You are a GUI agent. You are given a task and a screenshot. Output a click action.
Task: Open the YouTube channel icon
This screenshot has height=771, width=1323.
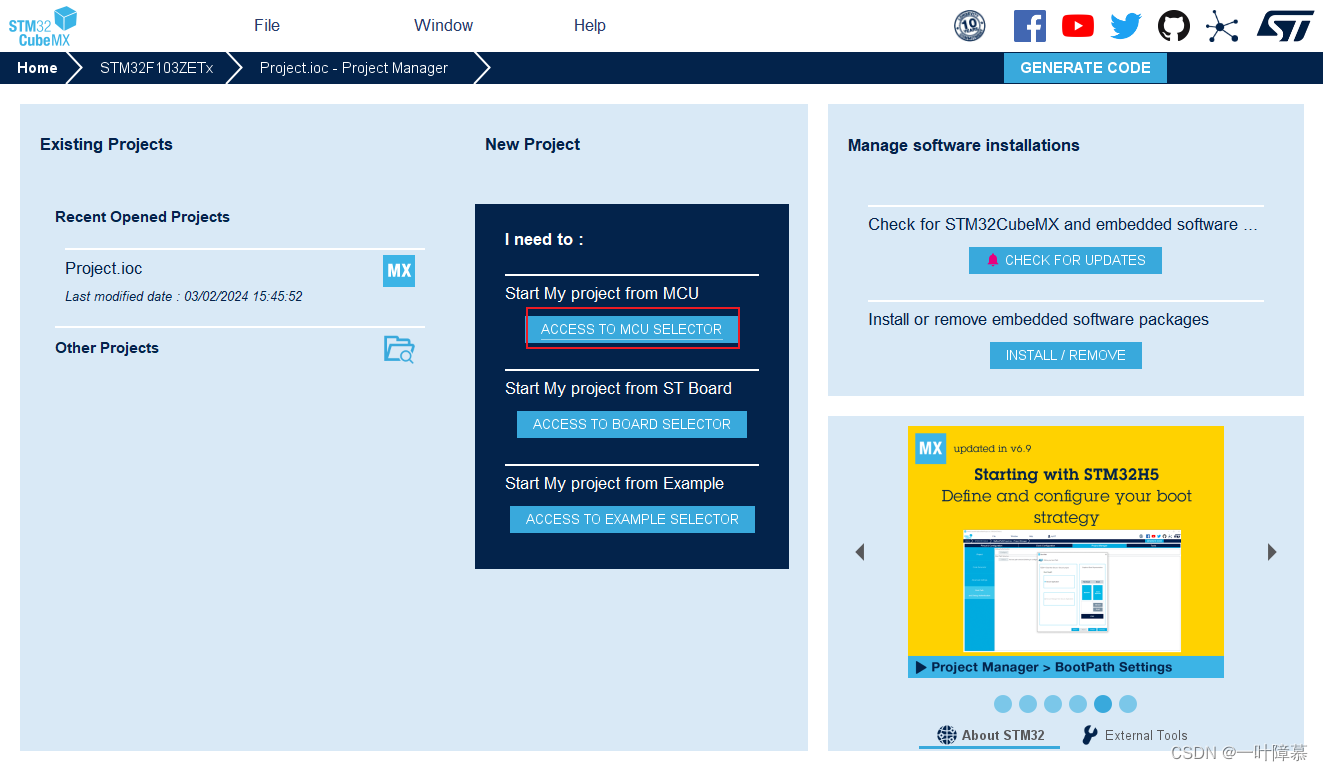click(x=1078, y=26)
